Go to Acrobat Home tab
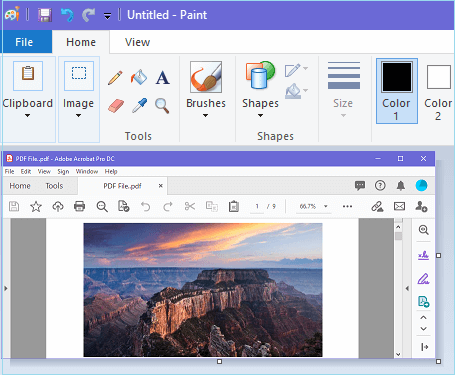This screenshot has width=455, height=375. point(20,186)
